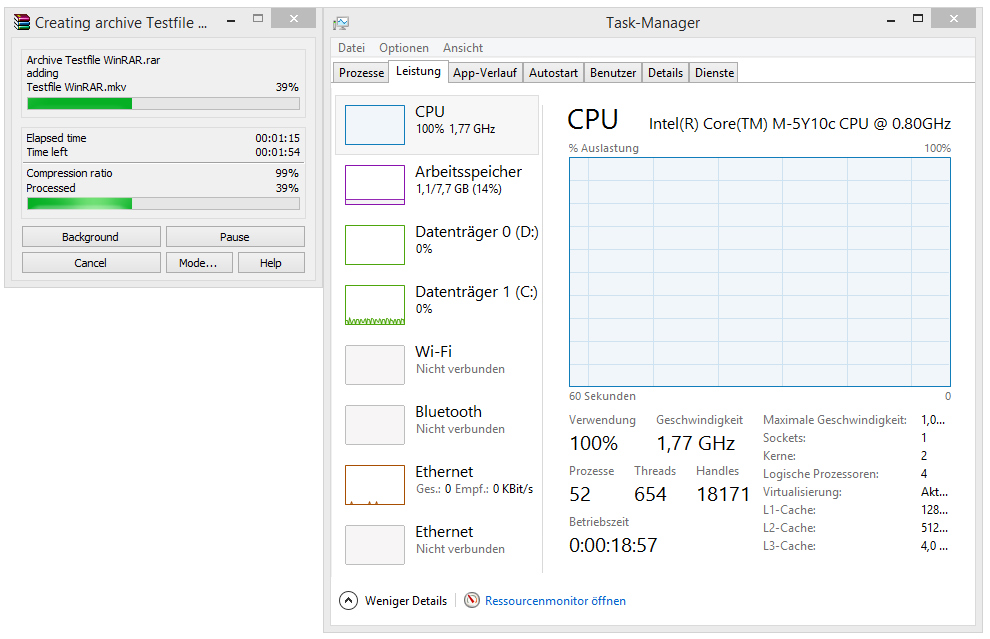Click the Testfile WinRAR.mkv file name
Viewport: 990px width, 639px height.
point(76,87)
